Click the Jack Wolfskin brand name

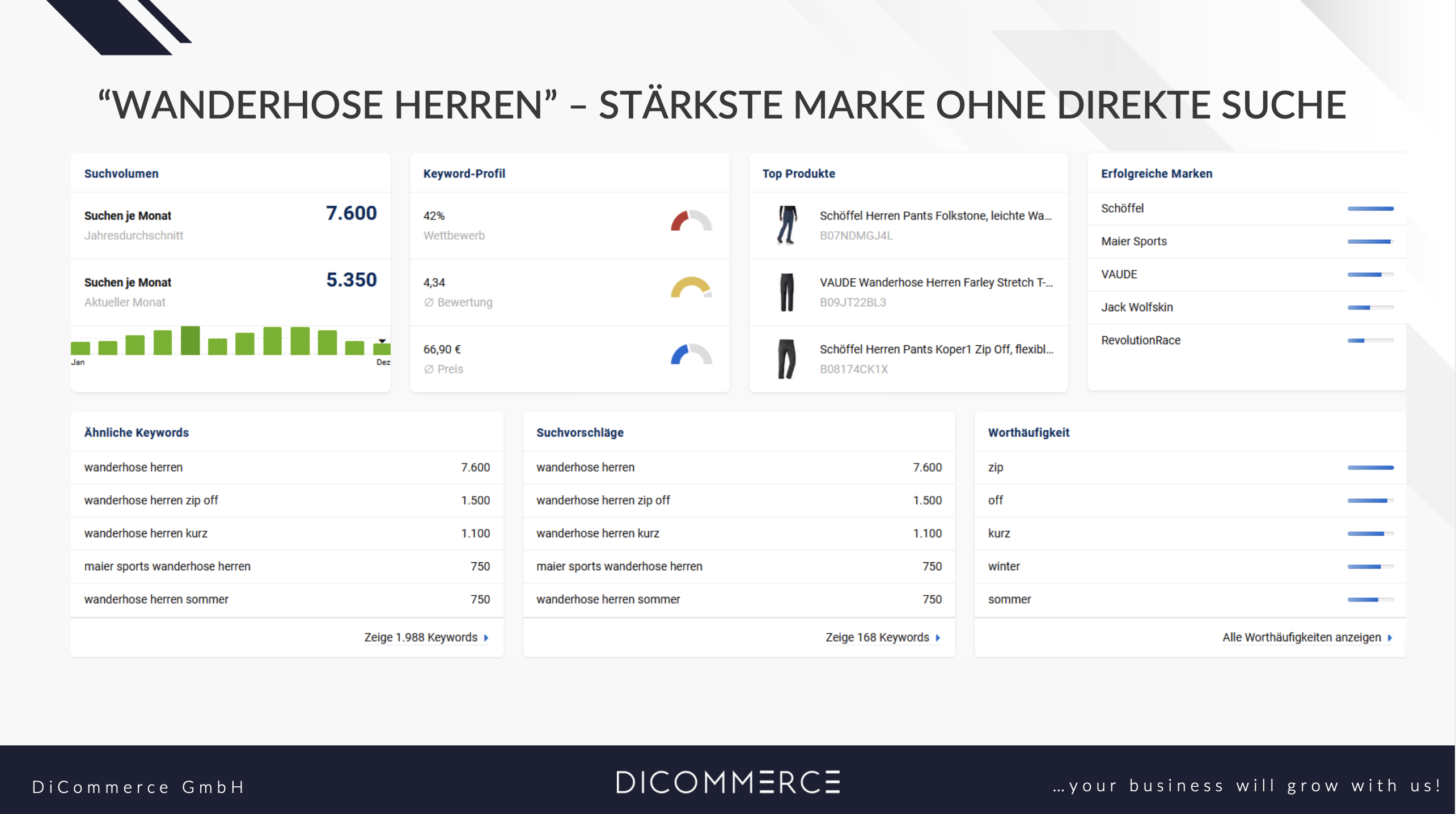tap(1137, 307)
